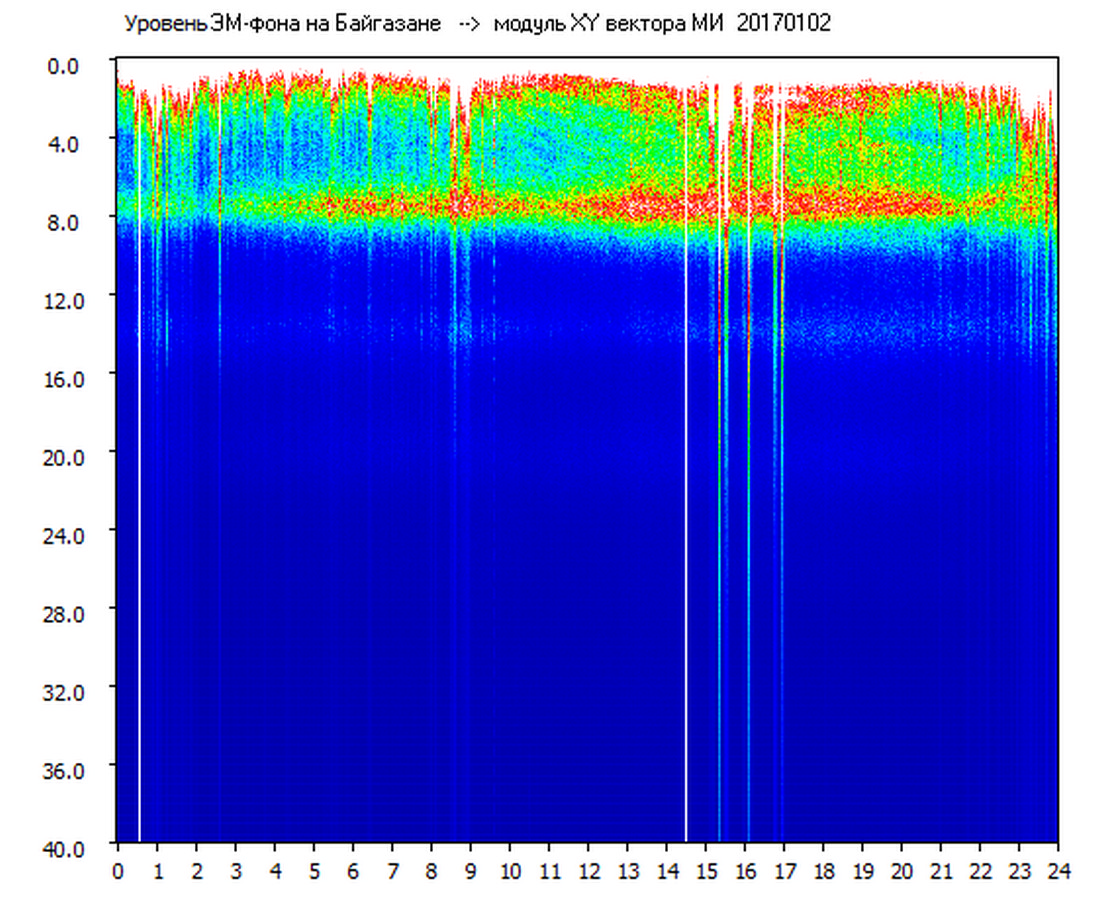
Task: Click the chart title text 'Уровень ЭМ-фона на Байгазане'
Action: (282, 24)
